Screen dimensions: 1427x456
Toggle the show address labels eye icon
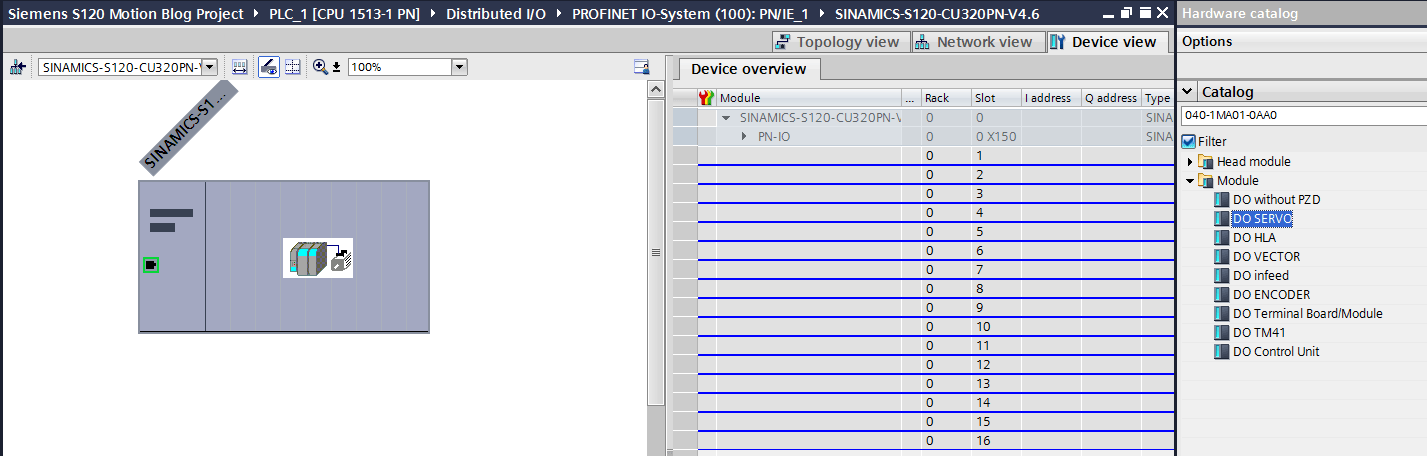[x=268, y=67]
